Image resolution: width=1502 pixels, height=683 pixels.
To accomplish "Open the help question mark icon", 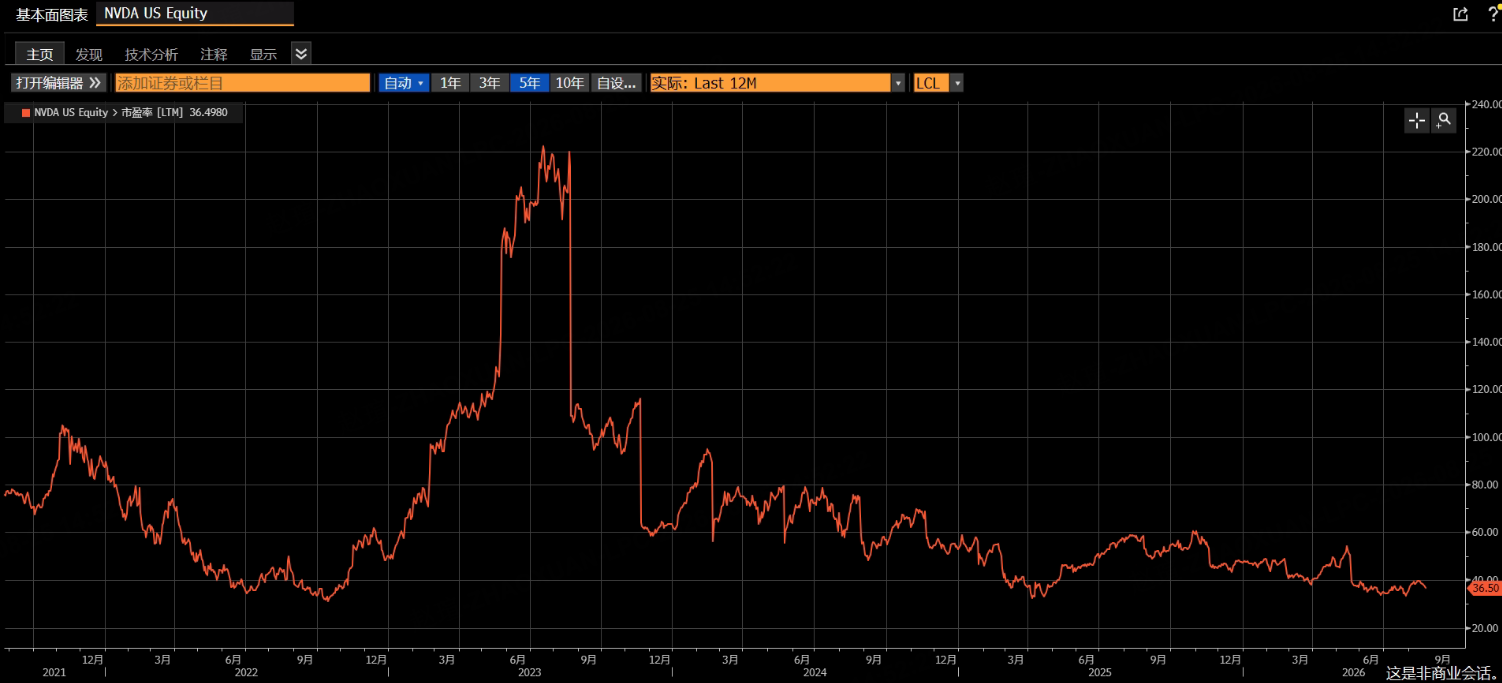I will click(1493, 14).
